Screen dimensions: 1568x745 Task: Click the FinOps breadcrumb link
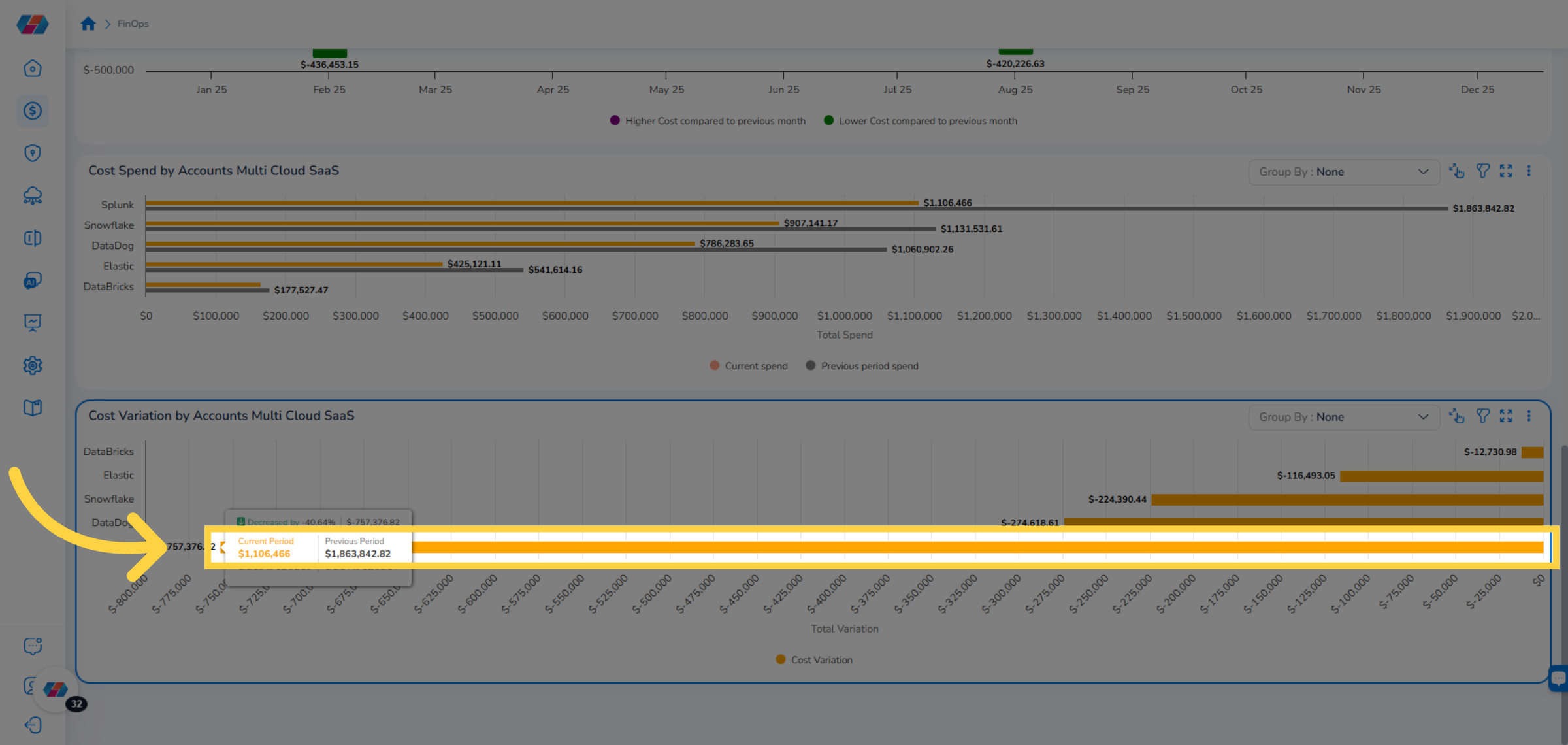[x=133, y=24]
